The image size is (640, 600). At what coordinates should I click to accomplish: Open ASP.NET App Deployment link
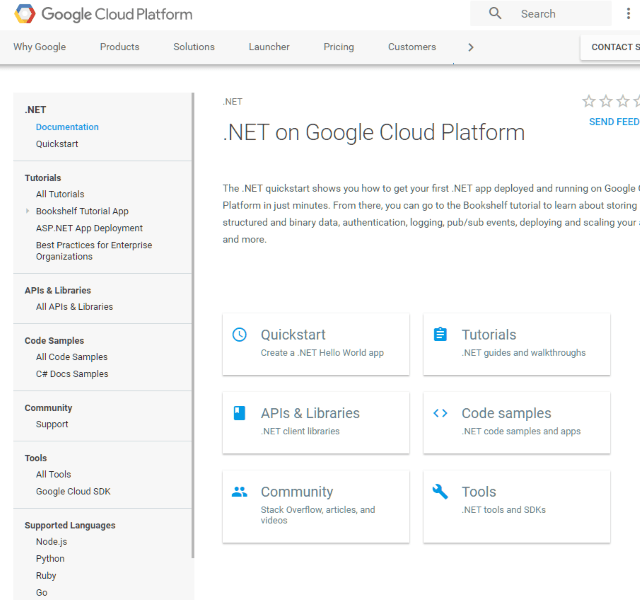(89, 228)
